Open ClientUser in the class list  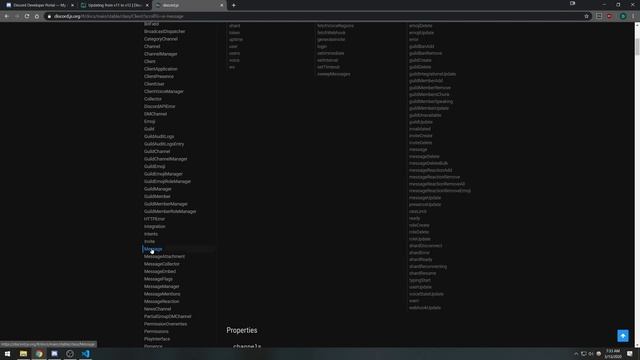(x=154, y=84)
